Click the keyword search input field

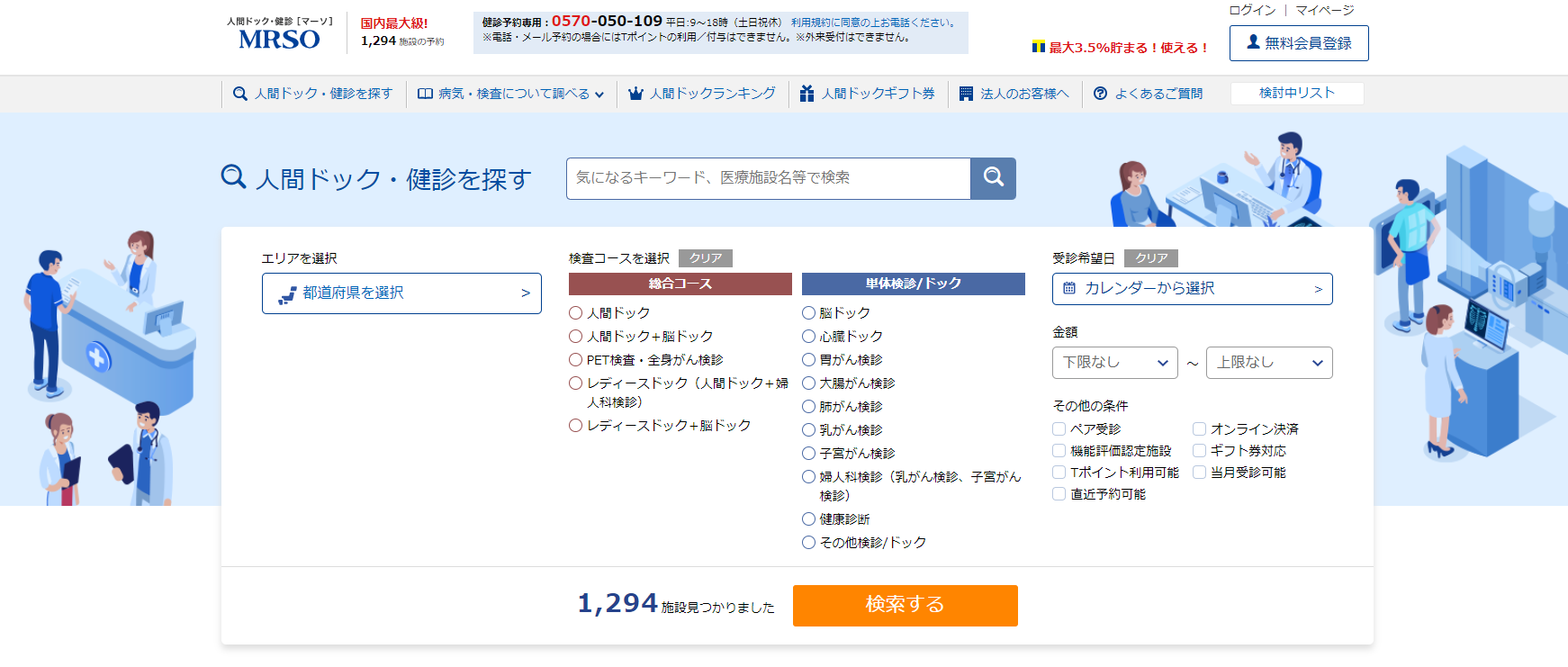(x=769, y=178)
